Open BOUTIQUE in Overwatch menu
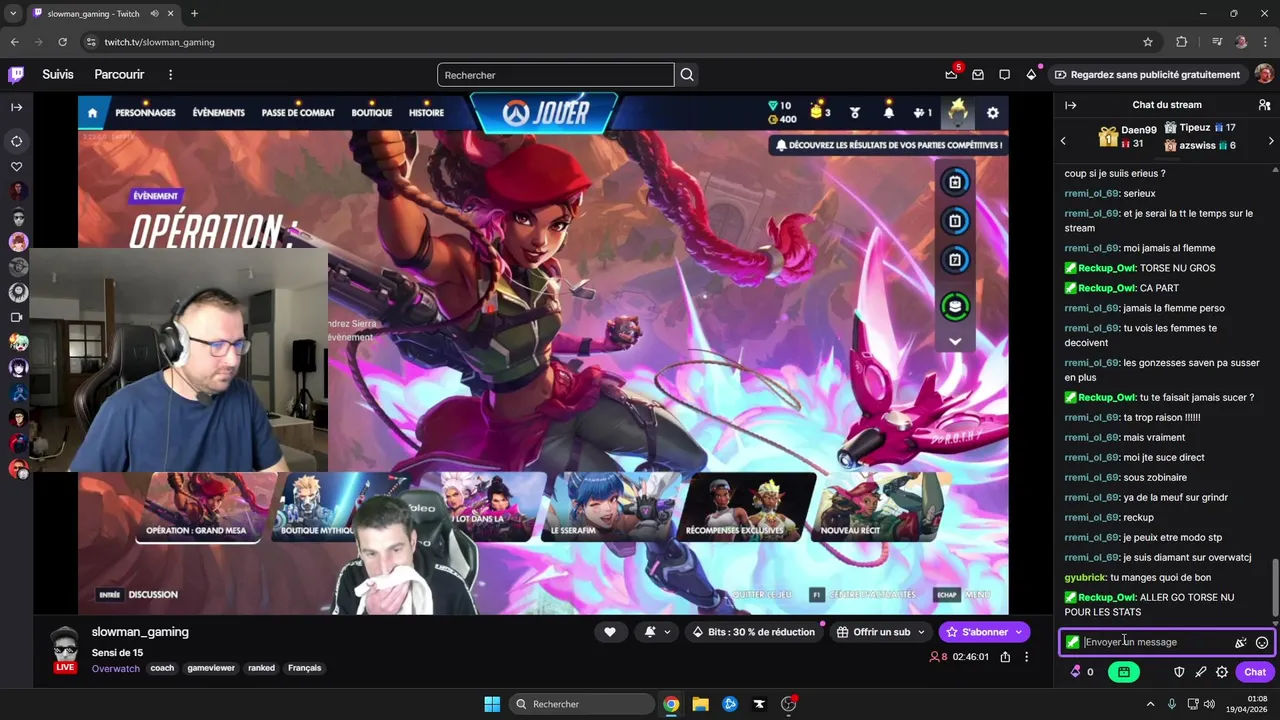This screenshot has width=1280, height=720. coord(371,113)
